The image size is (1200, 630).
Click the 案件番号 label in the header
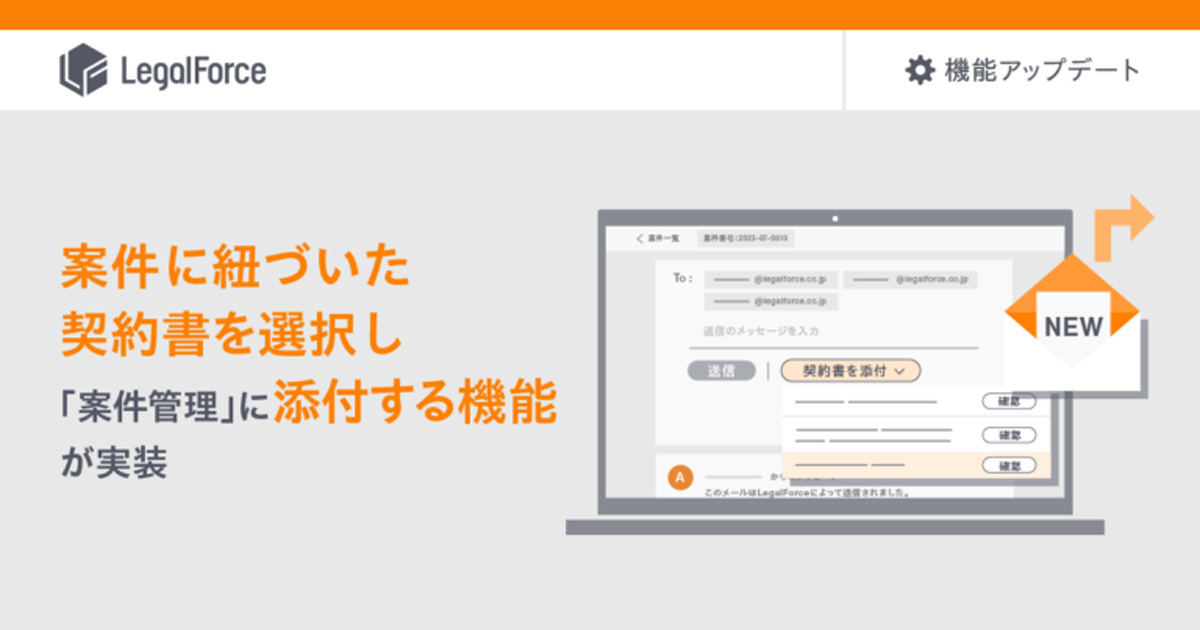point(746,239)
